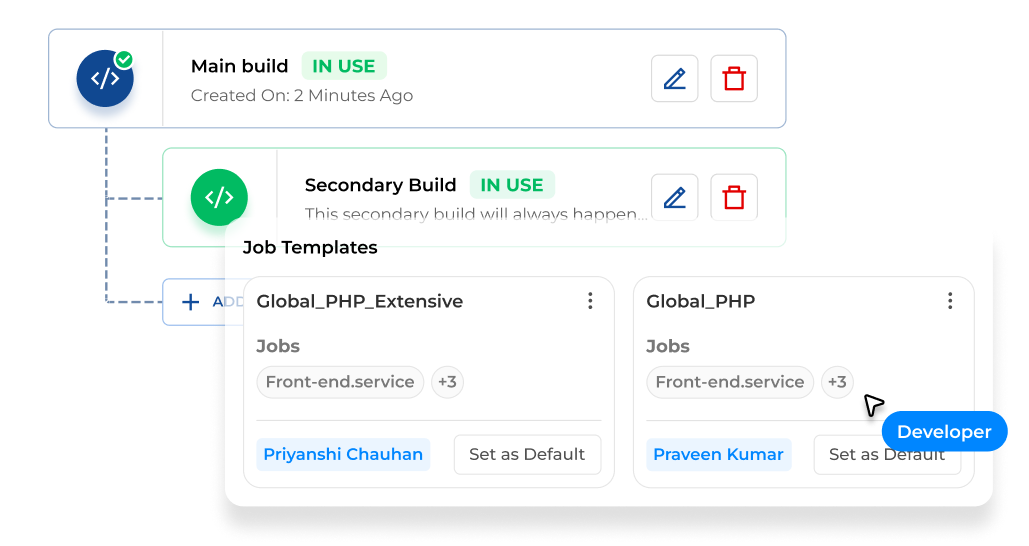Click the Developer label badge

point(944,432)
